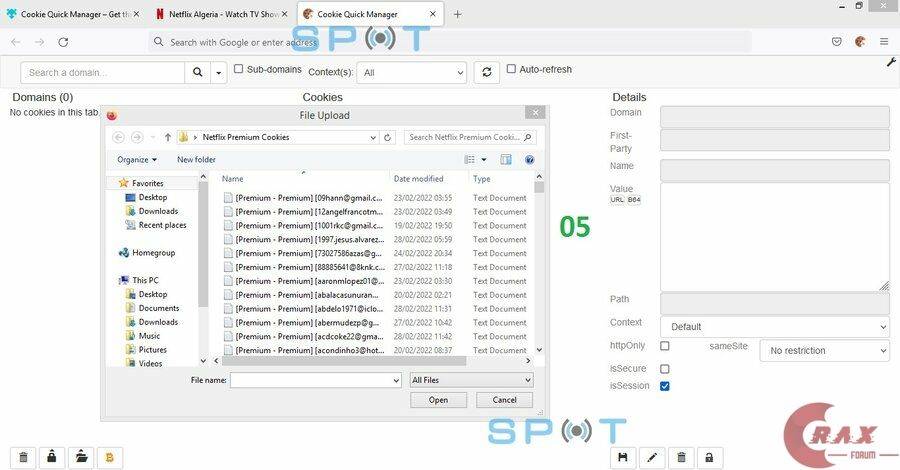Click the browser reload button
The width and height of the screenshot is (900, 470).
(x=63, y=42)
